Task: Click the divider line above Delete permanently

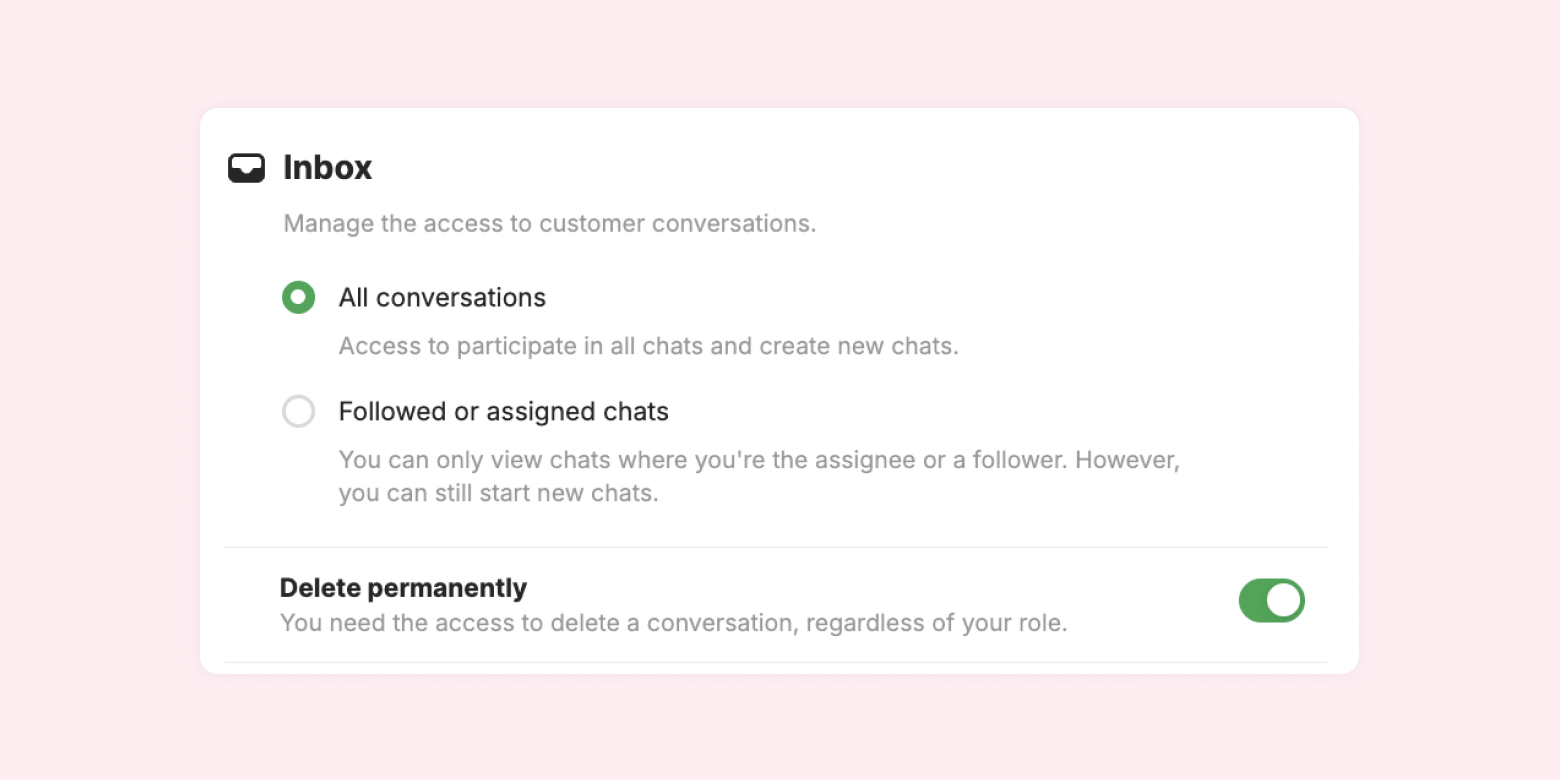Action: (x=775, y=547)
